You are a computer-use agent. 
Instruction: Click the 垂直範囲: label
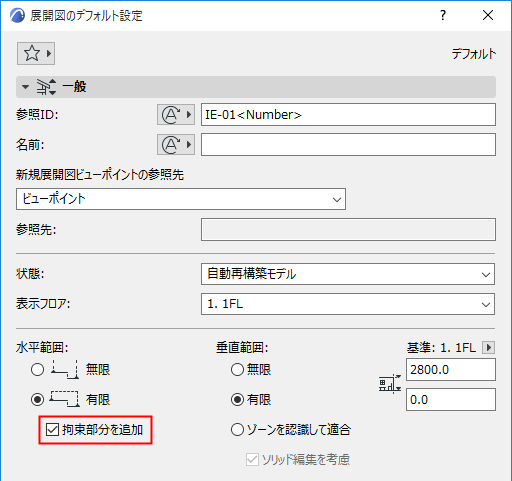(x=242, y=348)
